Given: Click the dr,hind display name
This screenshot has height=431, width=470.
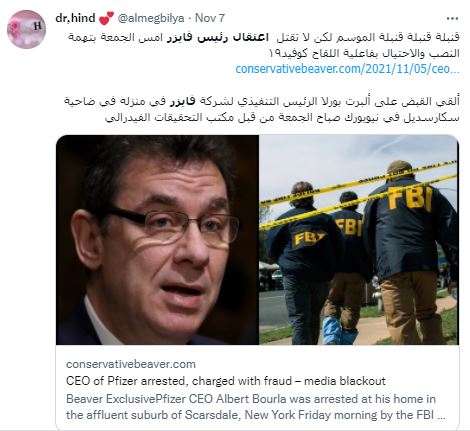Looking at the screenshot, I should [75, 18].
